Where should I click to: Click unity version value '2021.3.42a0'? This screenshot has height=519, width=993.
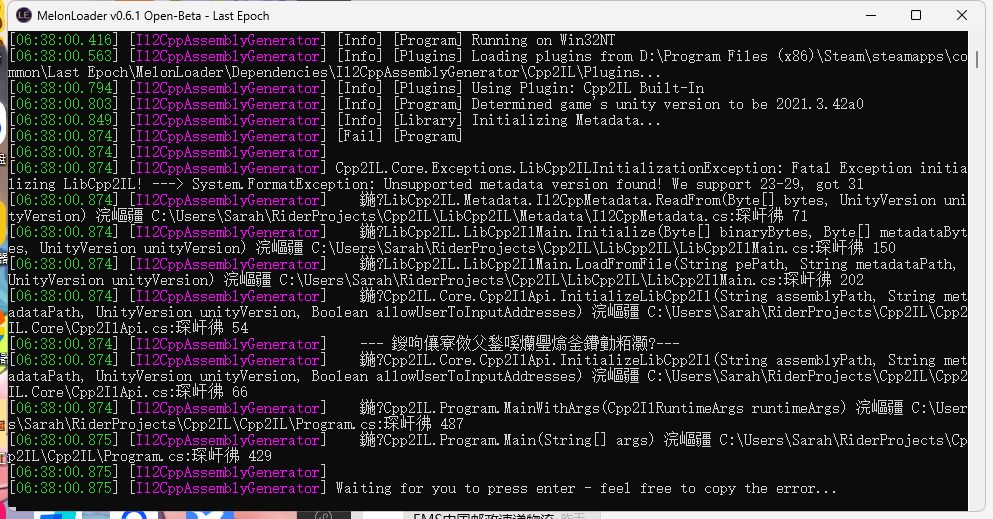(820, 104)
